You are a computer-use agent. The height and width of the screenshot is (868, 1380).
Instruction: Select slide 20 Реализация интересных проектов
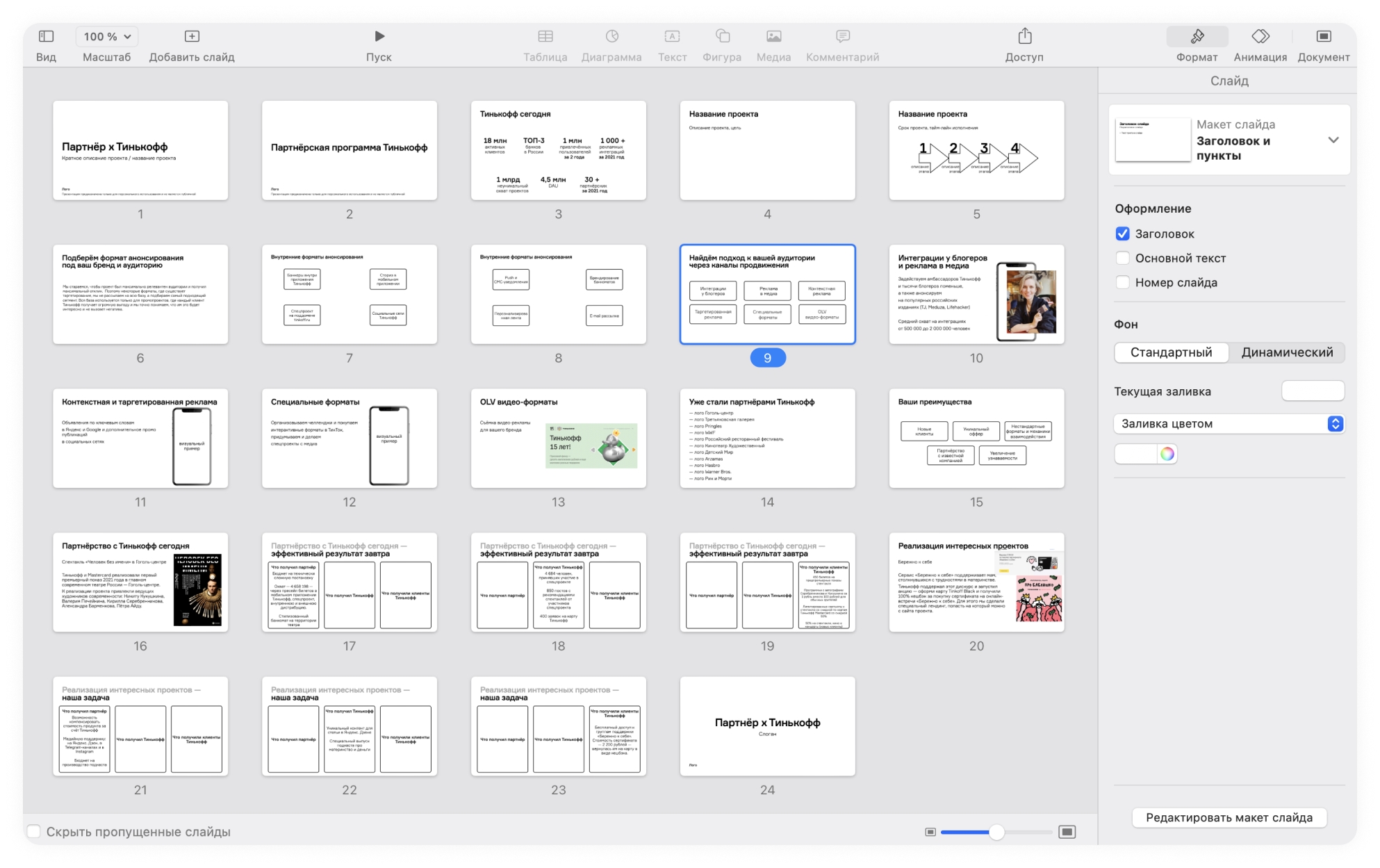click(x=976, y=582)
